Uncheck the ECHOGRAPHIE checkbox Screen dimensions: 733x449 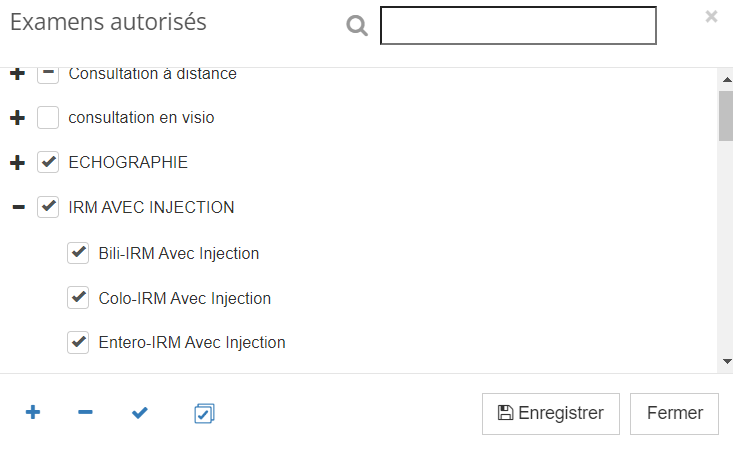pos(48,162)
